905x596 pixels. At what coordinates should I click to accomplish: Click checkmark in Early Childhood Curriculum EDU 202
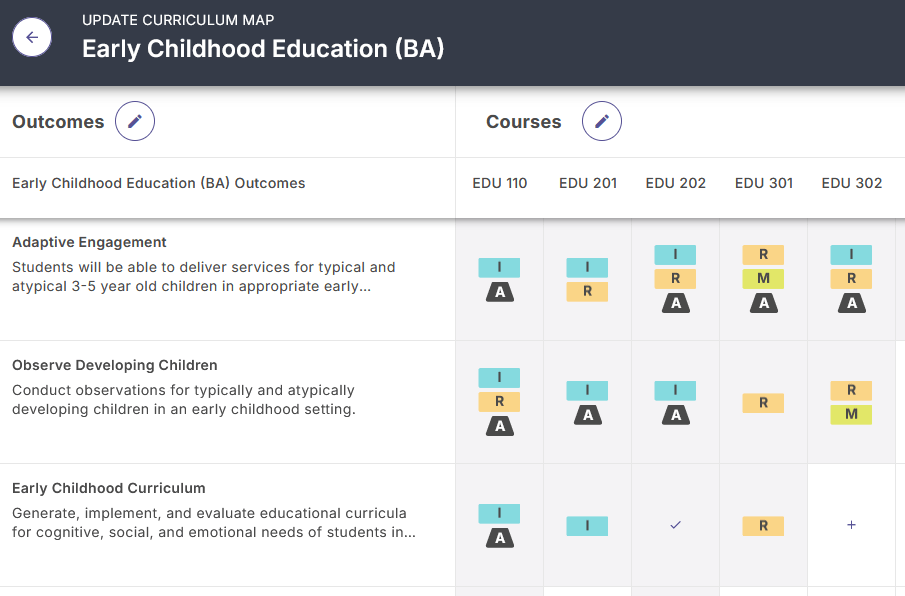pyautogui.click(x=676, y=525)
